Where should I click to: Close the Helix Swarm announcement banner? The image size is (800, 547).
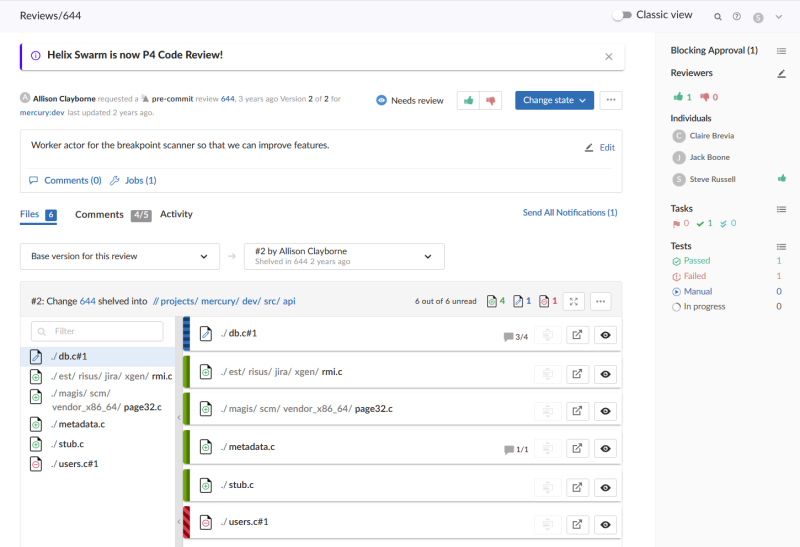tap(608, 56)
